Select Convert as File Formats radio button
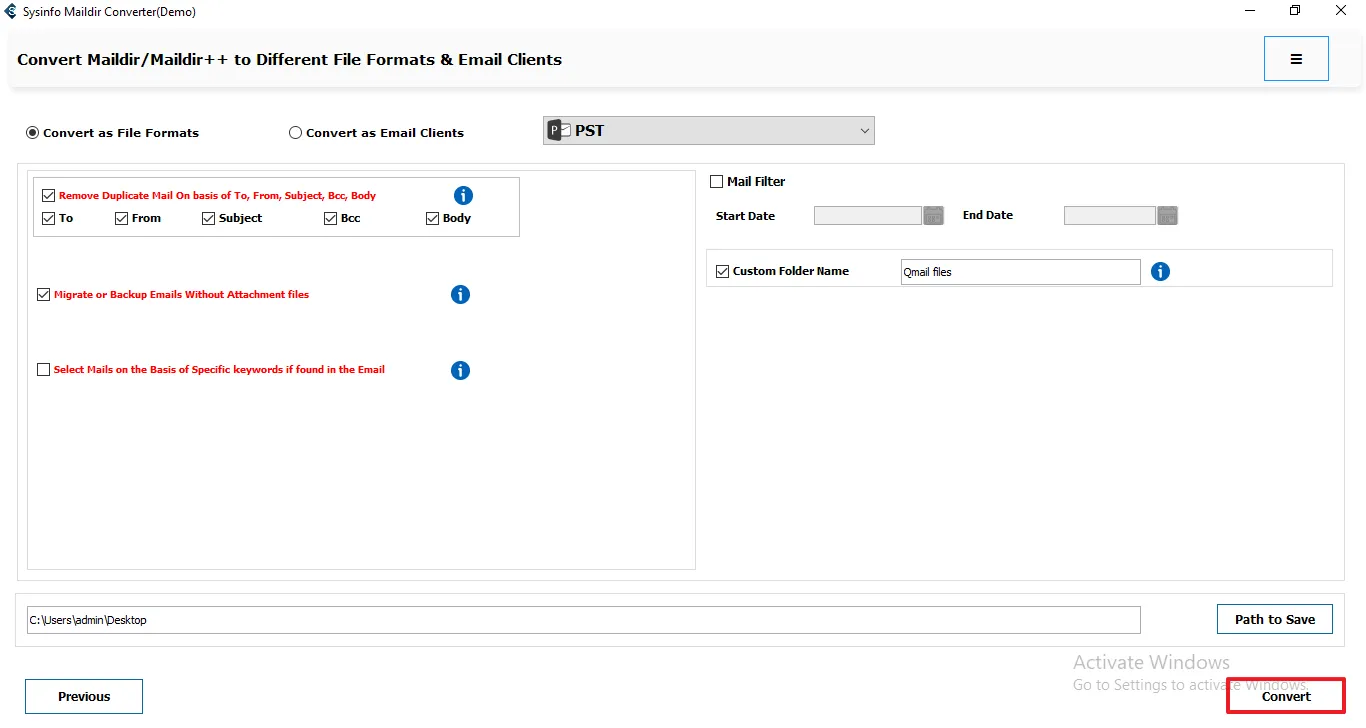Screen dimensions: 1366x728 [33, 133]
